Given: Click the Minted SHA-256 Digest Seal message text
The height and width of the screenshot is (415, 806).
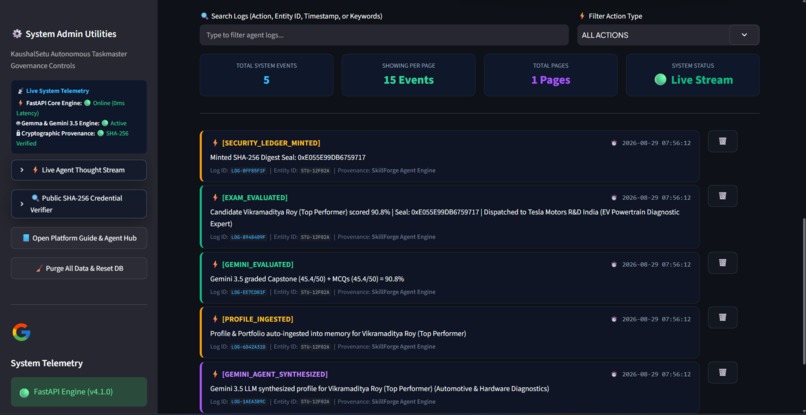Looking at the screenshot, I should tap(288, 157).
